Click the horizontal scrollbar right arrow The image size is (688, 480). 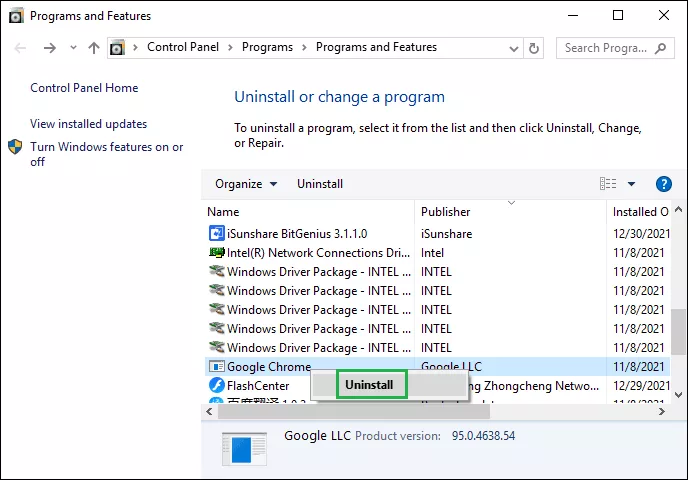coord(662,412)
